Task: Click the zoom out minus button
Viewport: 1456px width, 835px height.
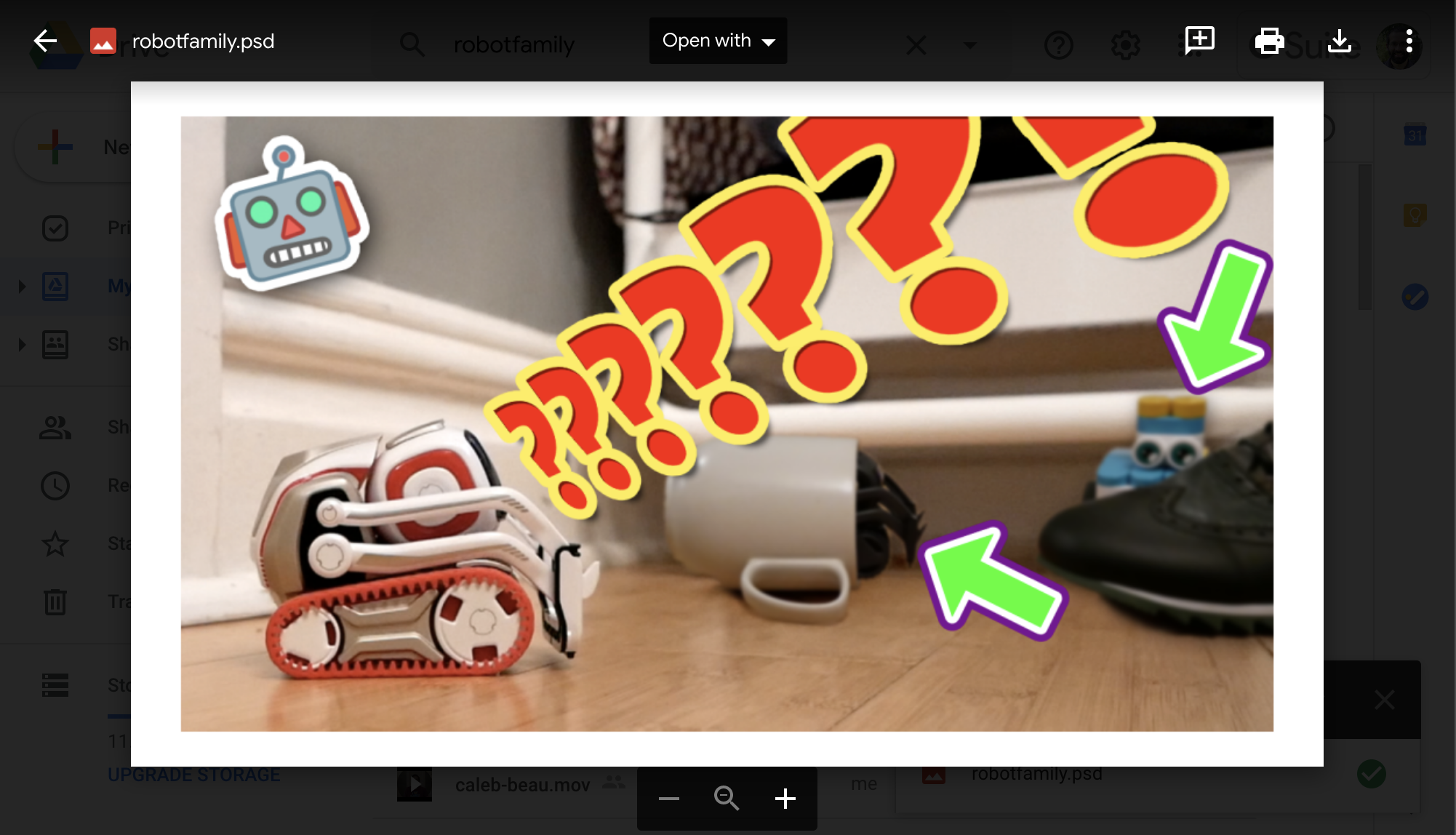Action: pyautogui.click(x=669, y=798)
